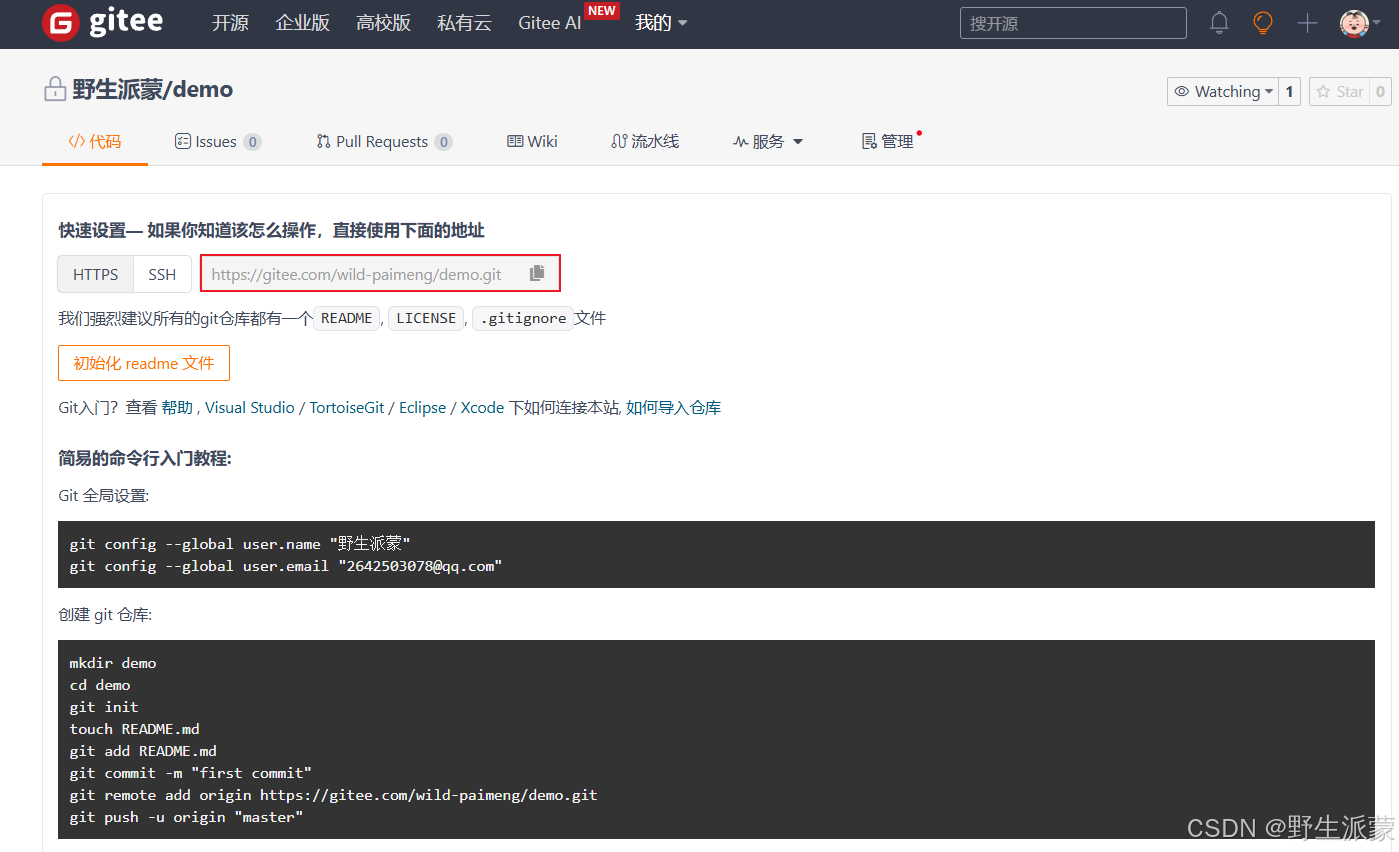1399x852 pixels.
Task: Switch to the Pull Requests tab
Action: click(x=384, y=142)
